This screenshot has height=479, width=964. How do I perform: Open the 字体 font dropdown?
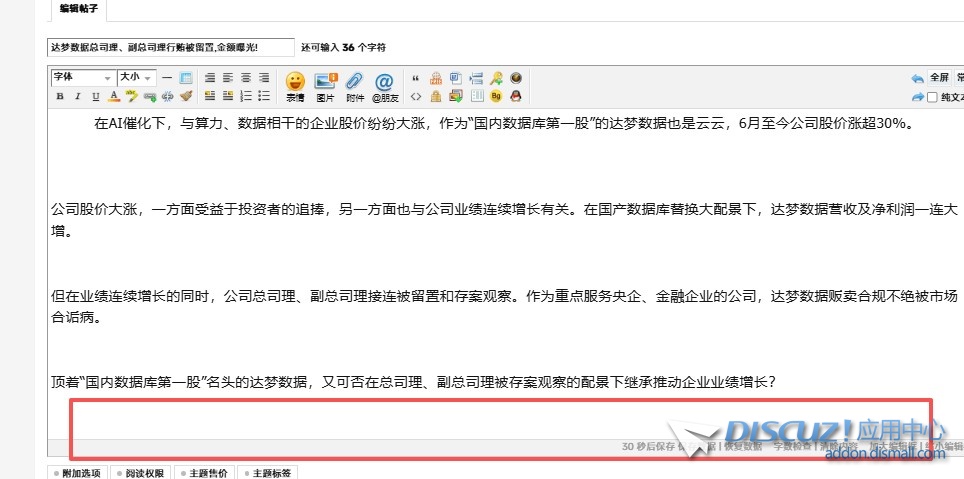coord(82,77)
